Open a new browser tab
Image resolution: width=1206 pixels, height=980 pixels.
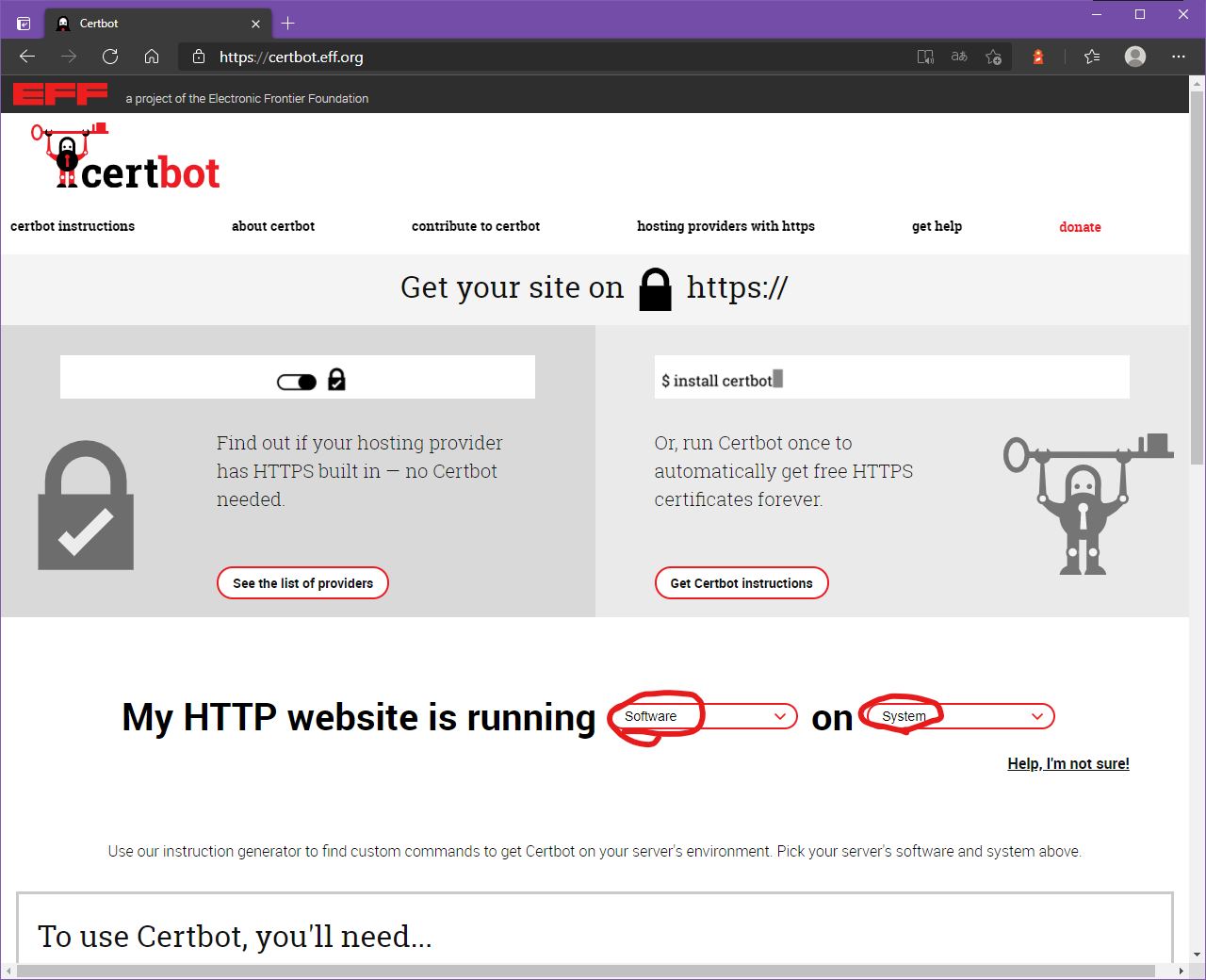pos(288,24)
